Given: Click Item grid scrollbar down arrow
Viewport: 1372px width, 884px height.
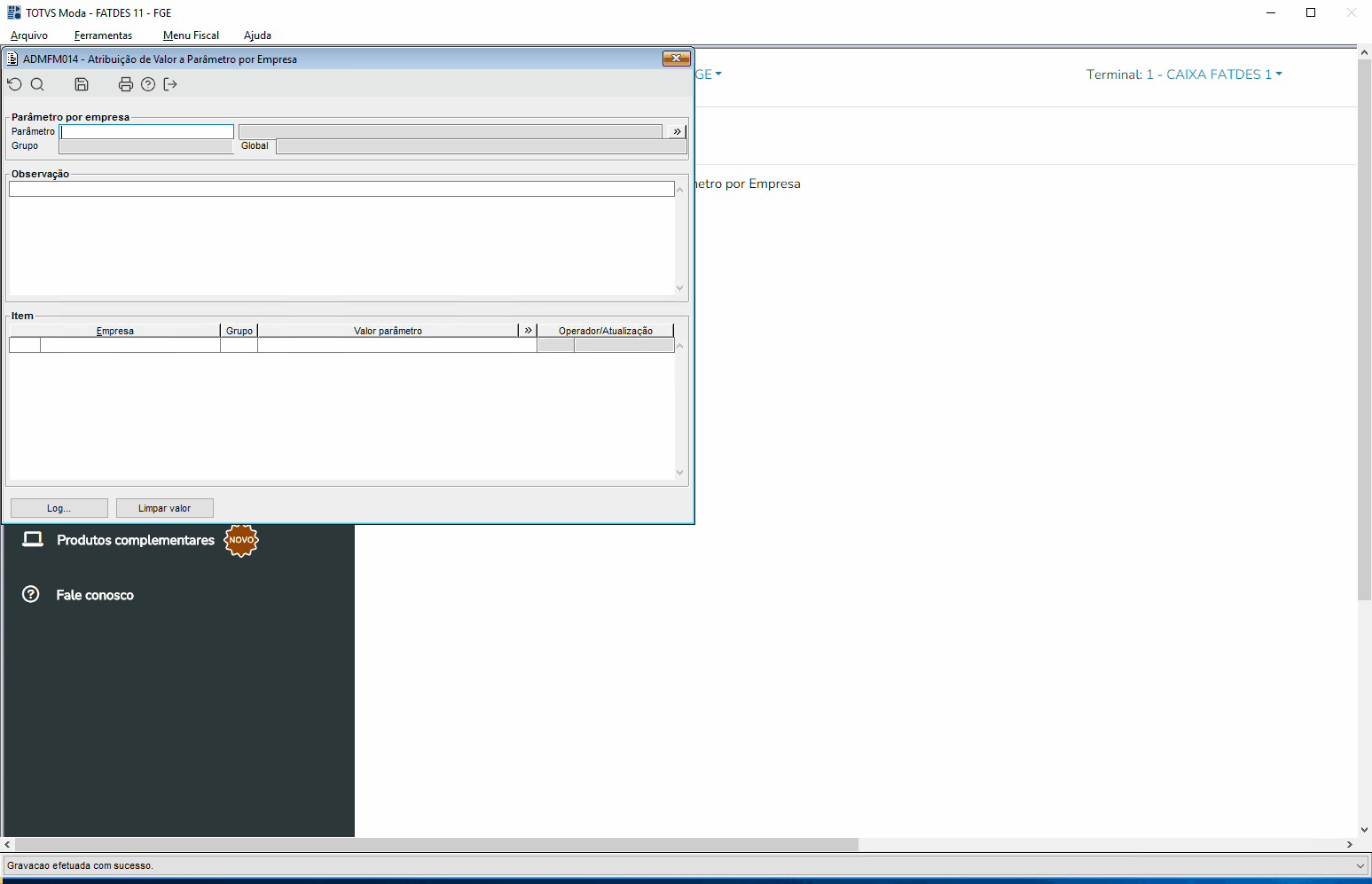Looking at the screenshot, I should (680, 472).
